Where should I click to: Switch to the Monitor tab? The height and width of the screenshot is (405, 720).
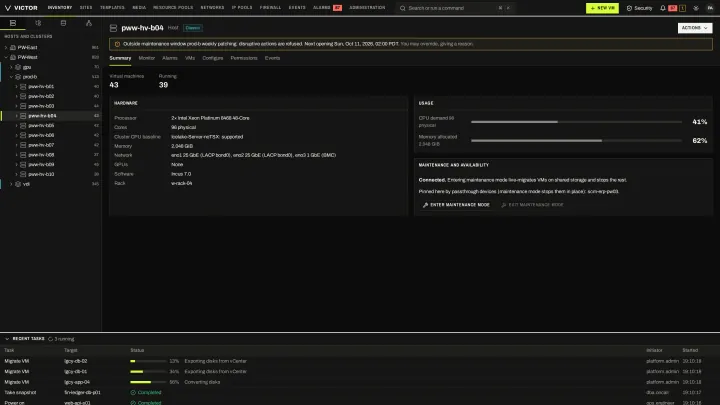point(147,58)
